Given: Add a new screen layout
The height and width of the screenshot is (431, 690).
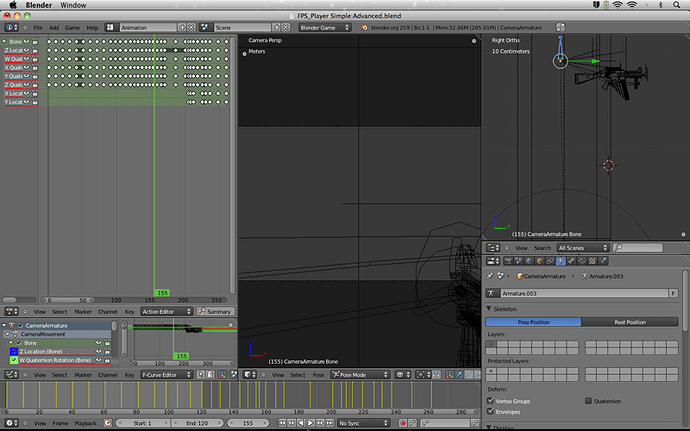Looking at the screenshot, I should [182, 27].
